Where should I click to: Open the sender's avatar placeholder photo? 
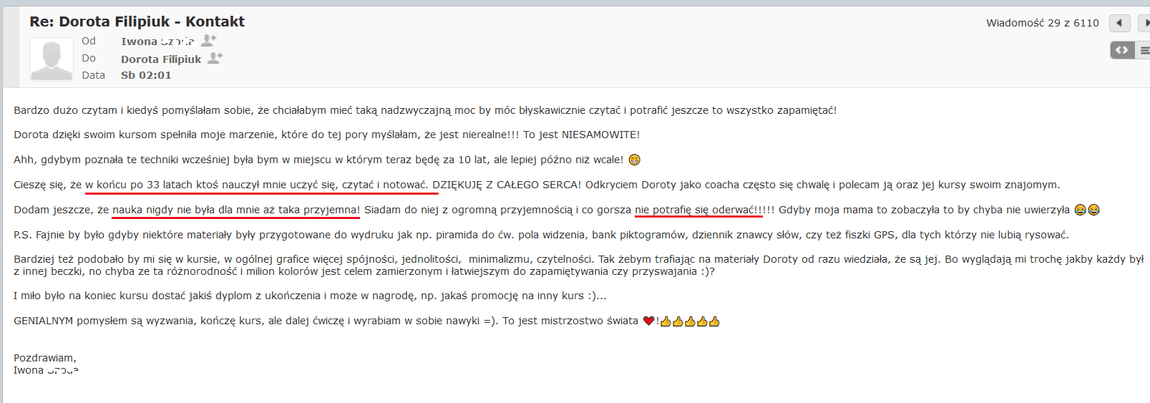coord(52,59)
